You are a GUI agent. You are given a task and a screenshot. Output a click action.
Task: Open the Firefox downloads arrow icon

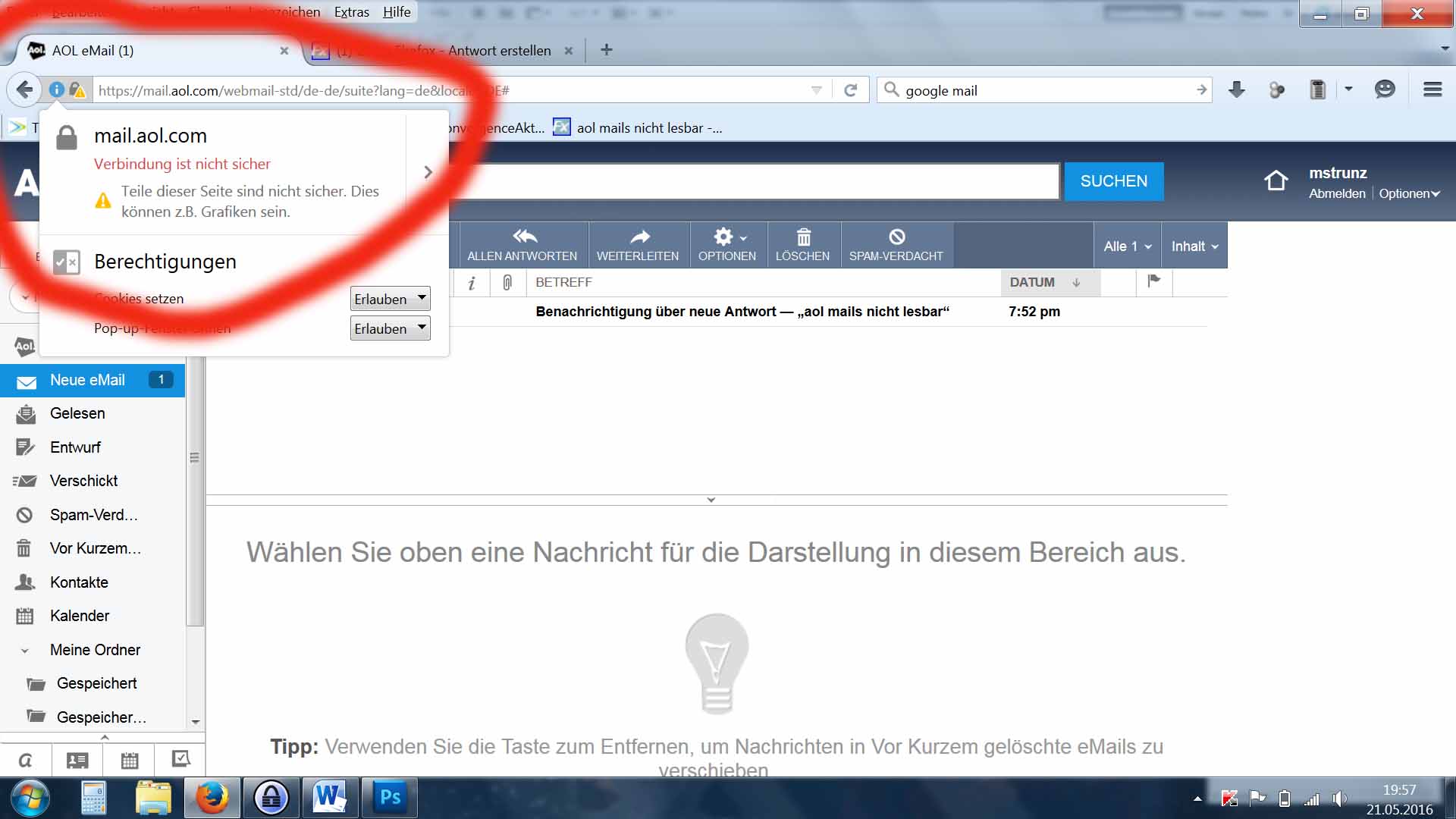click(1236, 89)
